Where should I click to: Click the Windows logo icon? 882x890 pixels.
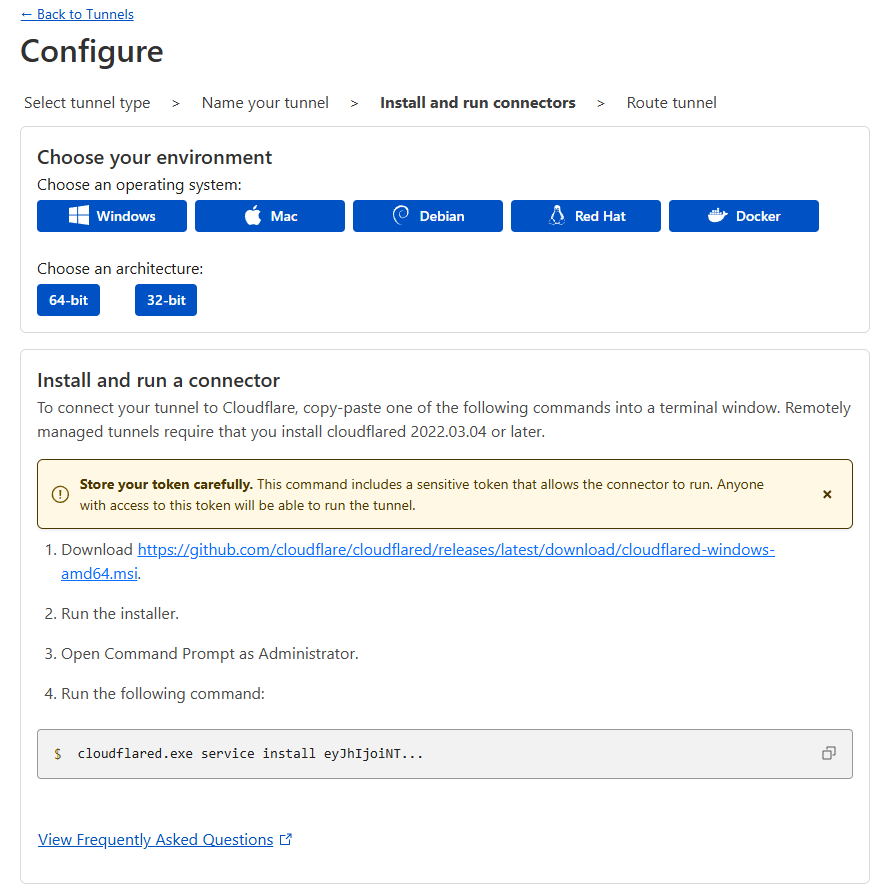click(79, 216)
